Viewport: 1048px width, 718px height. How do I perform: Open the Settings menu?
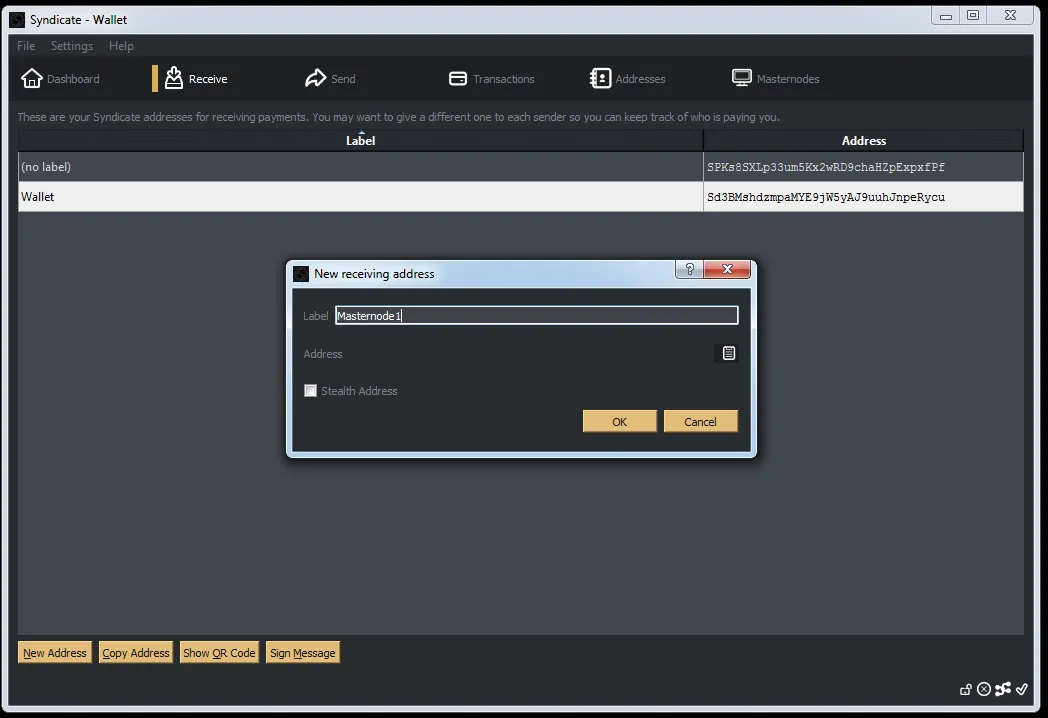click(x=72, y=45)
